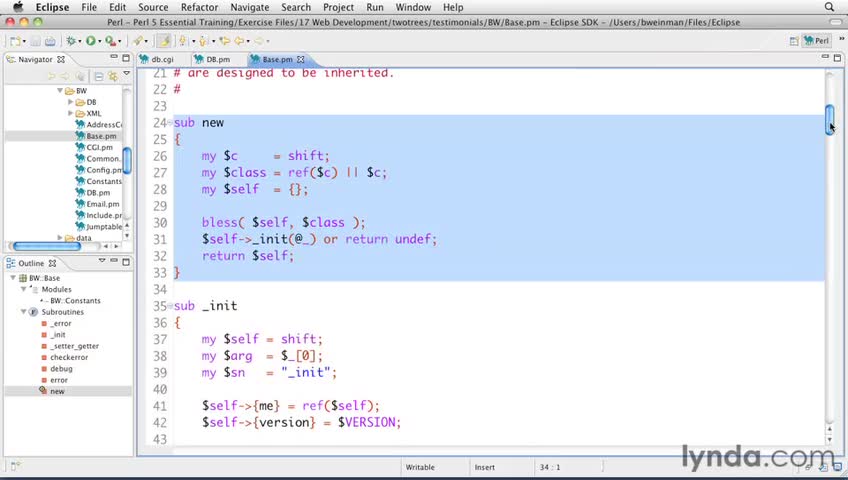This screenshot has width=848, height=480.
Task: Click the Search flashlight toolbar icon
Action: click(x=138, y=41)
